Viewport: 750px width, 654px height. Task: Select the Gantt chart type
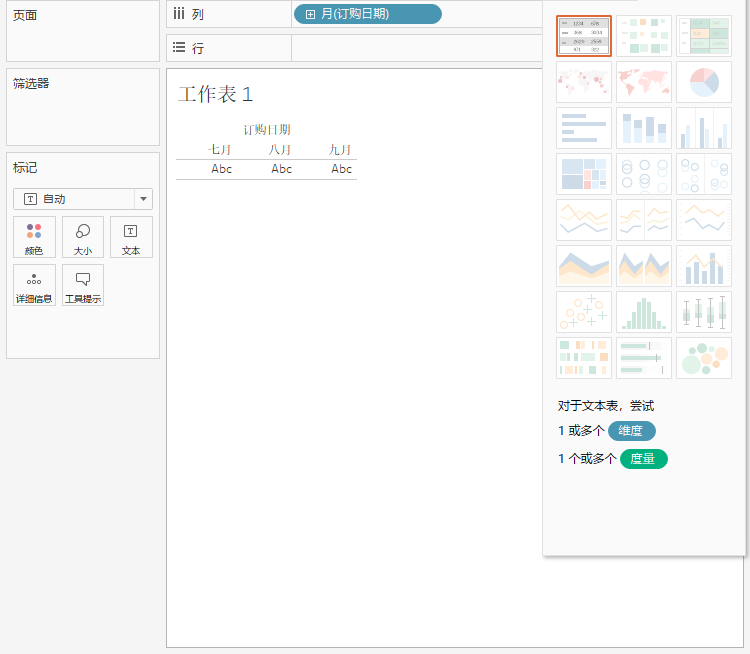(584, 357)
